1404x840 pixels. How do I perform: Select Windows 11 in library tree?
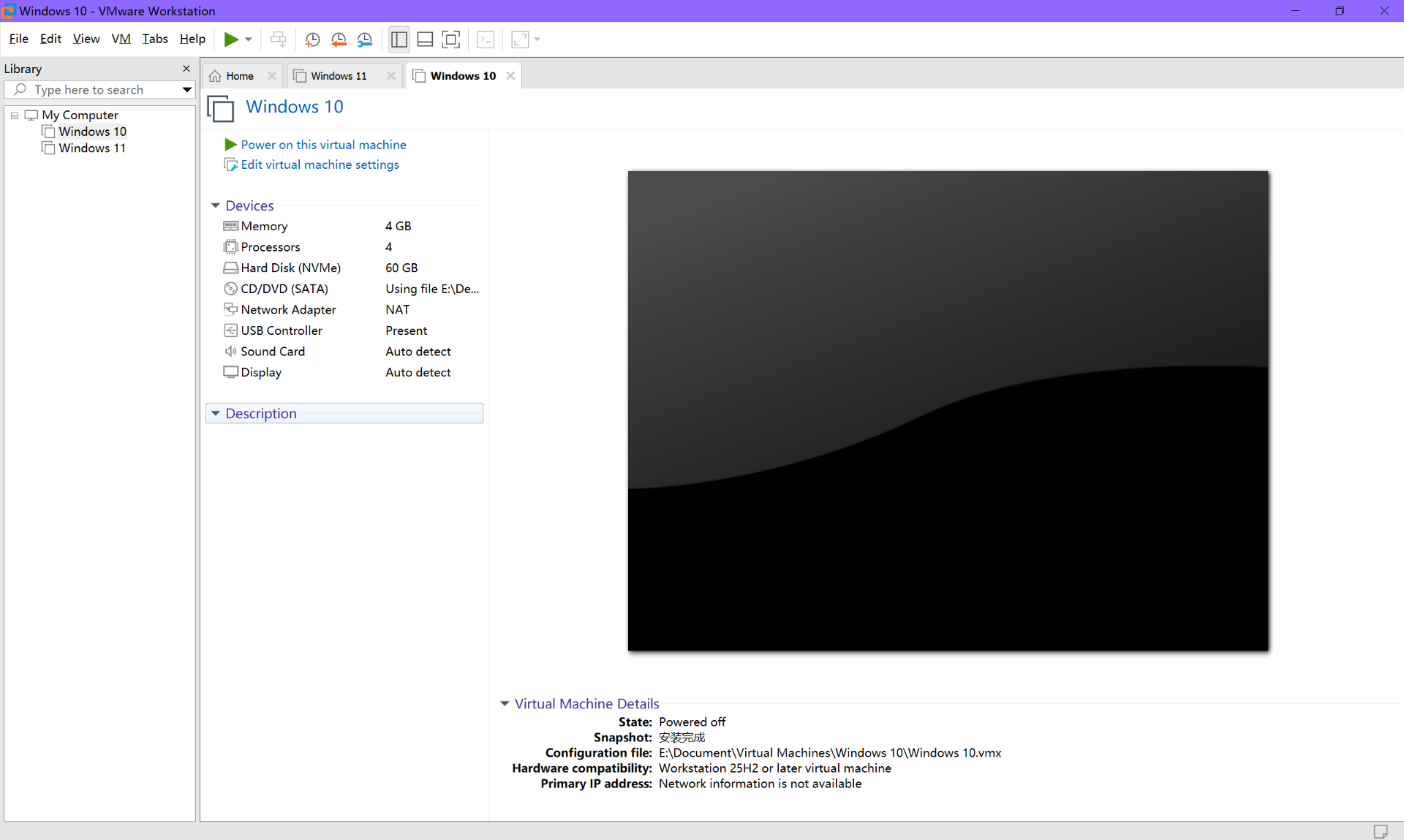point(92,148)
